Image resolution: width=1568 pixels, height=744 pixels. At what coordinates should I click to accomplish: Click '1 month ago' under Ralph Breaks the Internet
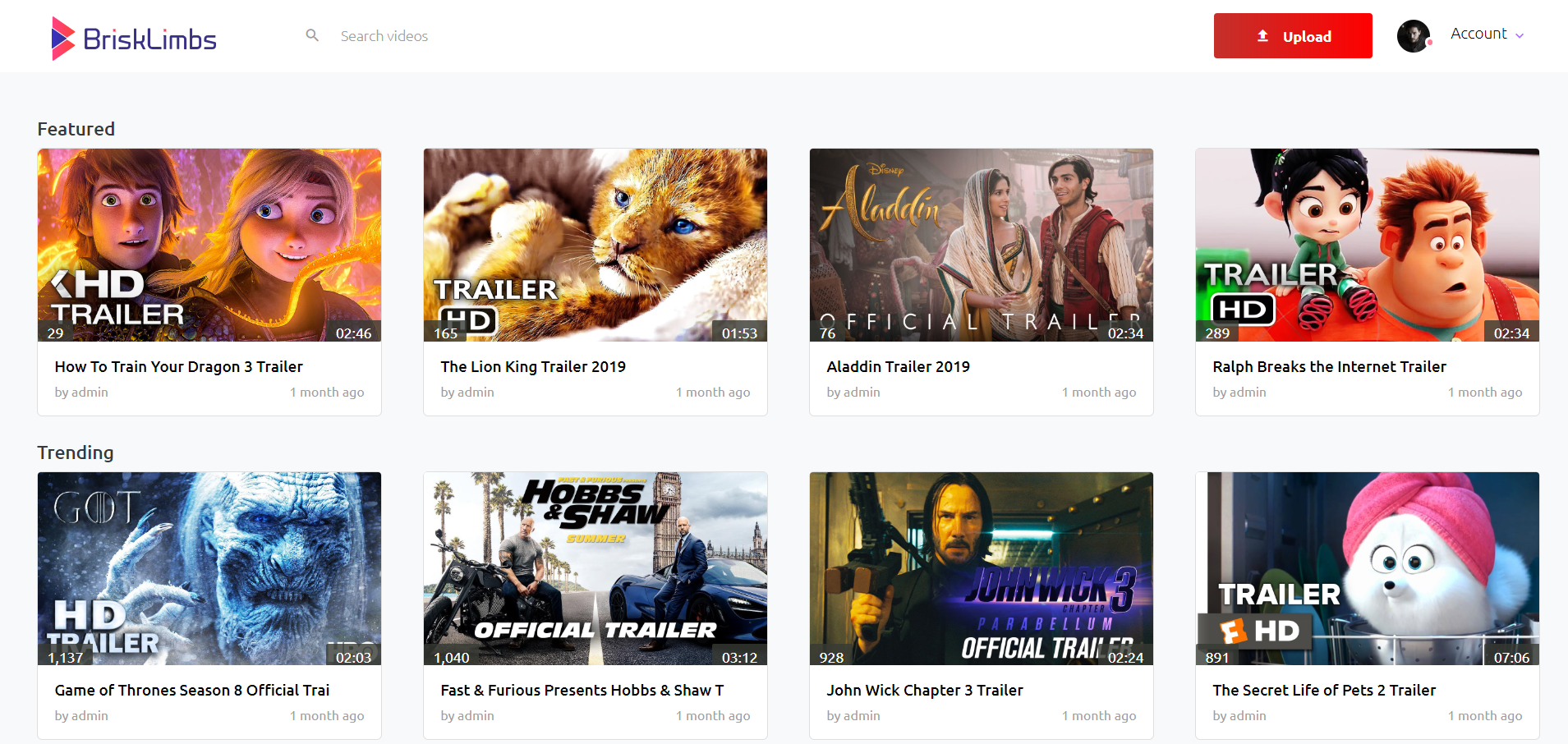click(x=1485, y=393)
